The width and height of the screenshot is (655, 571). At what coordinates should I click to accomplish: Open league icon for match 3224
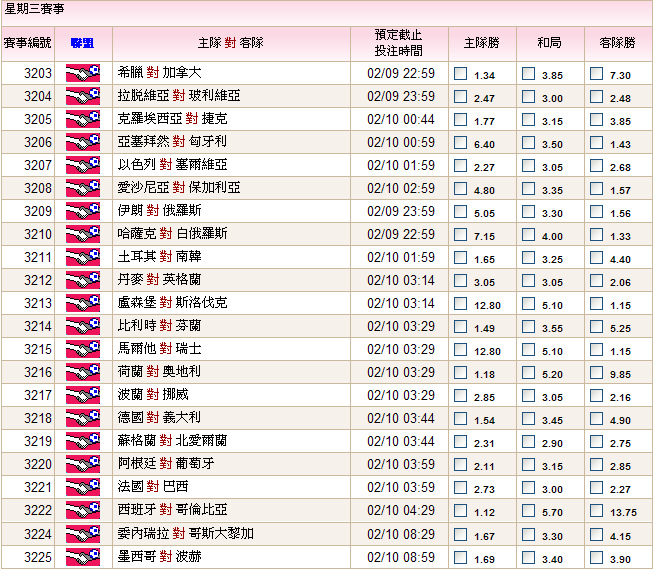(x=83, y=533)
